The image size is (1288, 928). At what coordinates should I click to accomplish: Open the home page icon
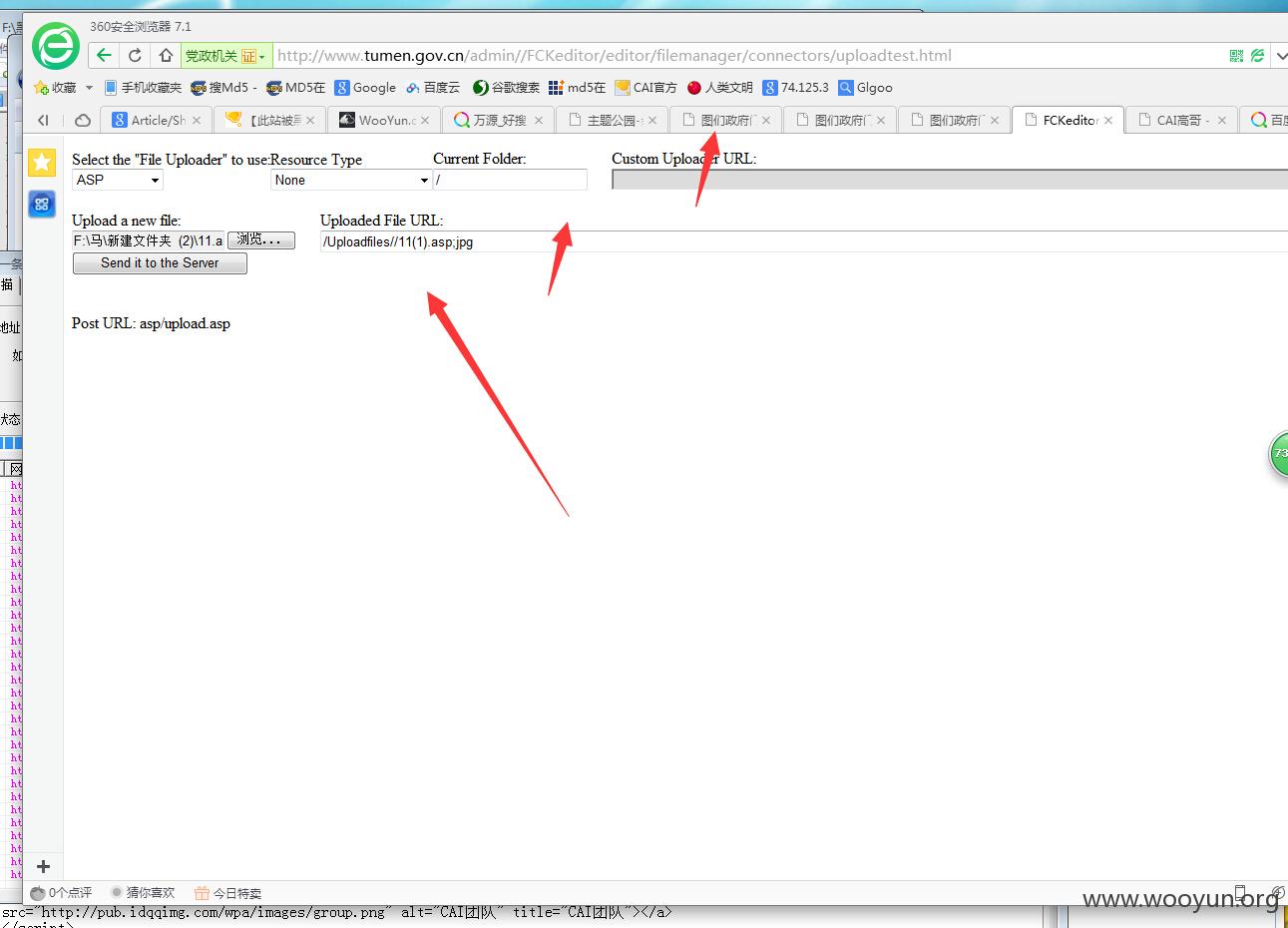click(166, 56)
